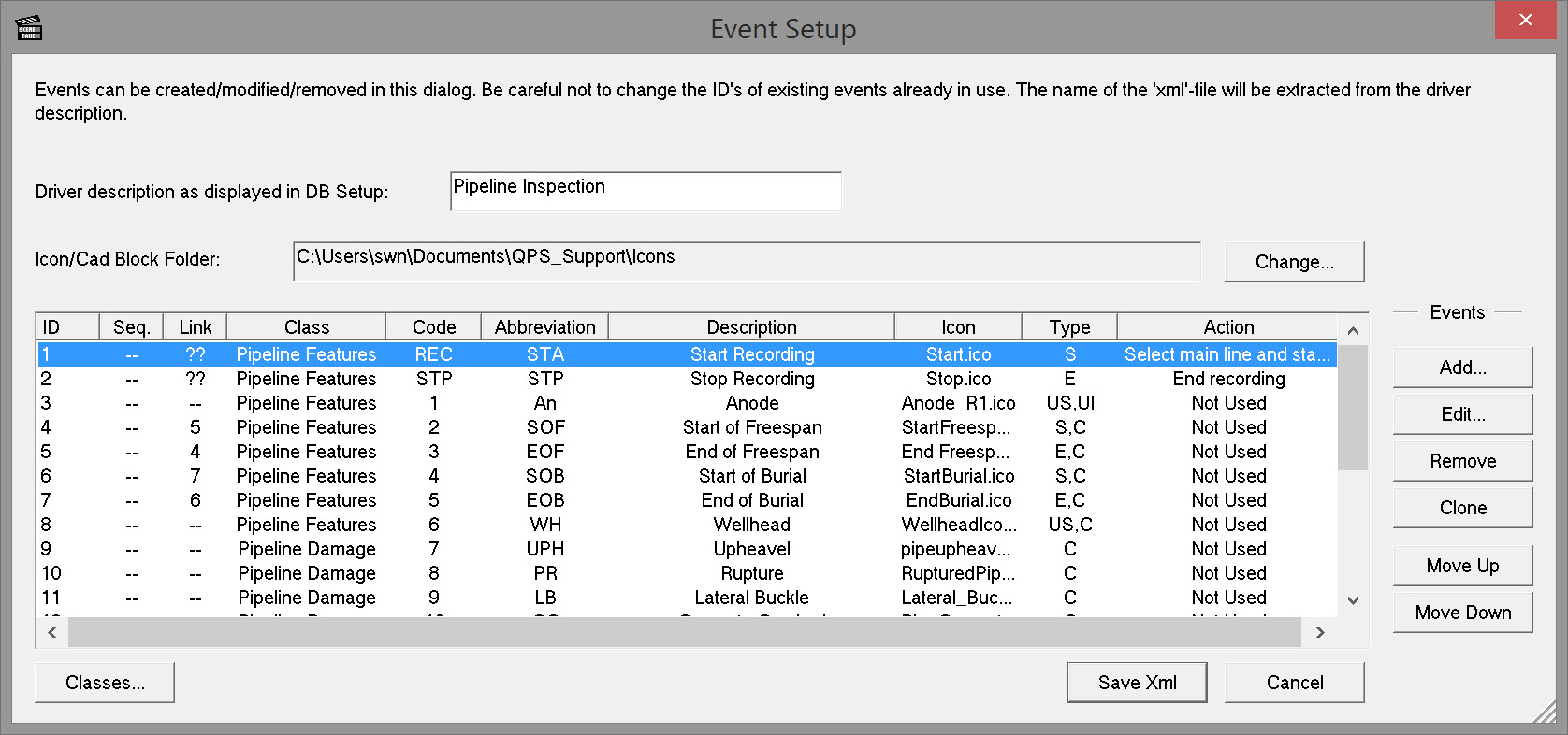Sort by the Abbreviation column header
Image resolution: width=1568 pixels, height=735 pixels.
coord(544,327)
